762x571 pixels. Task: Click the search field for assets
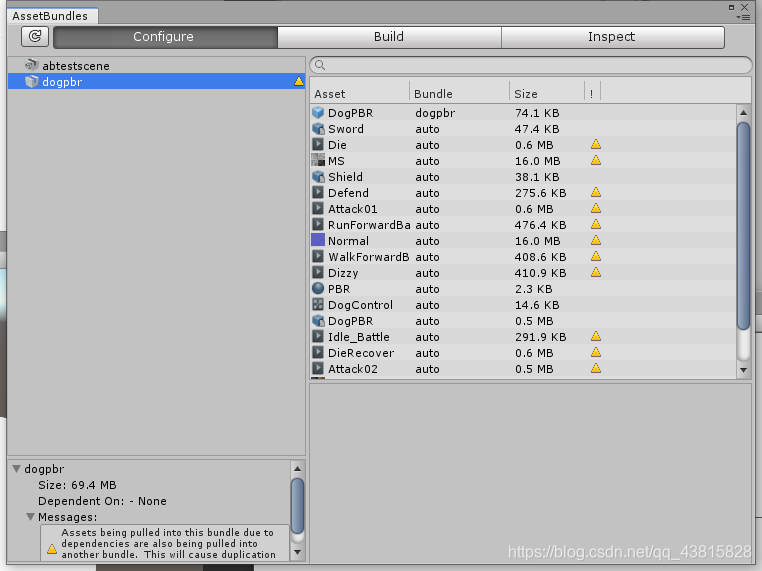pyautogui.click(x=531, y=65)
